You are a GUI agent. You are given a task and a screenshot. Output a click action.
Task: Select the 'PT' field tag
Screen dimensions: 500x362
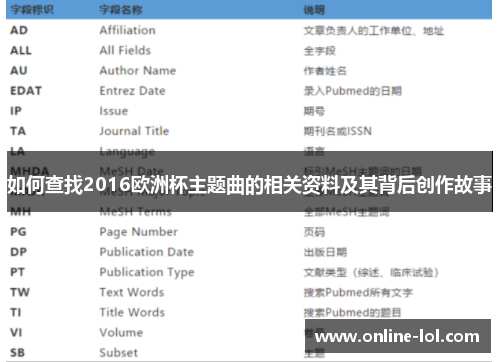coord(17,272)
